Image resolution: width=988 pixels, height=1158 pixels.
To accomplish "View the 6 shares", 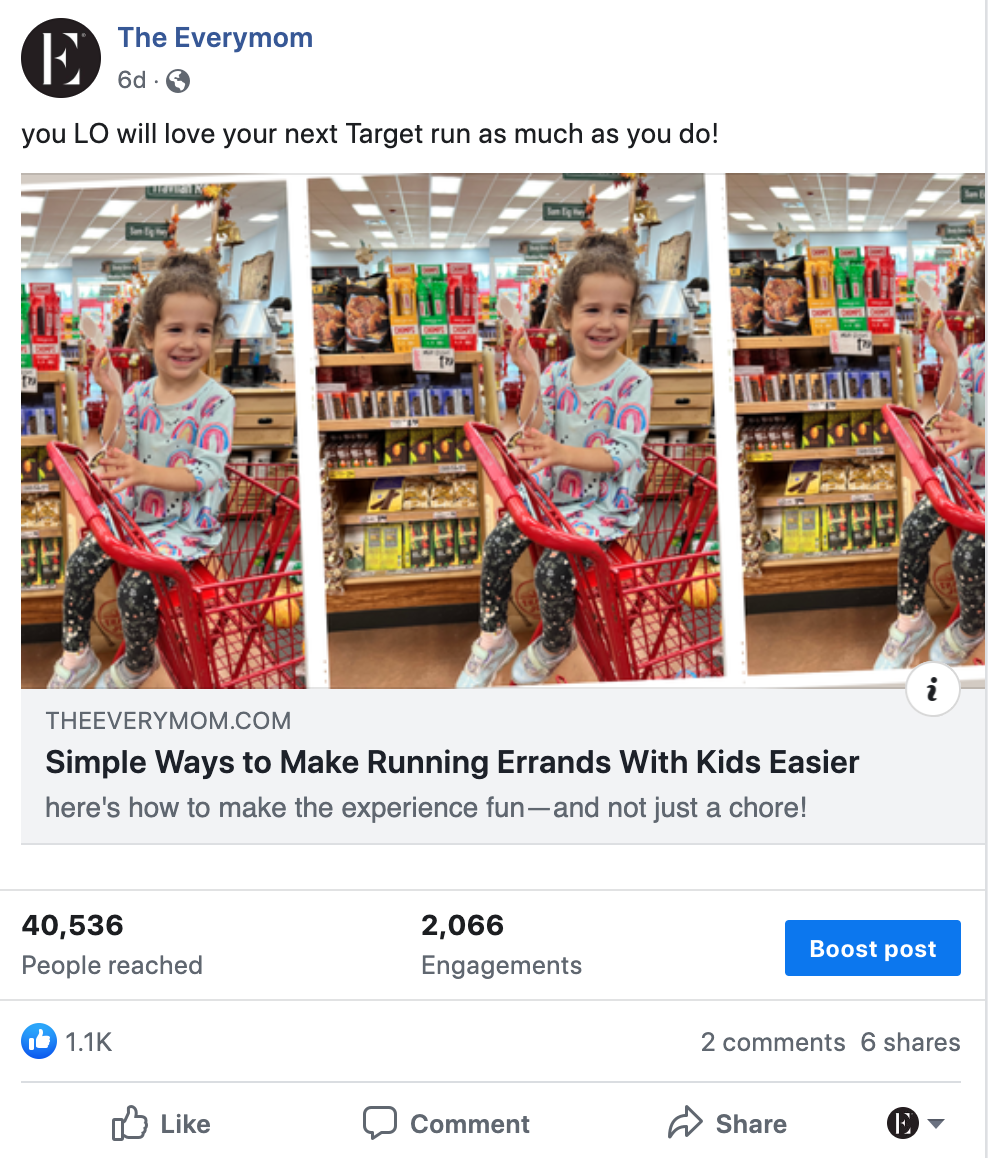I will point(910,1042).
